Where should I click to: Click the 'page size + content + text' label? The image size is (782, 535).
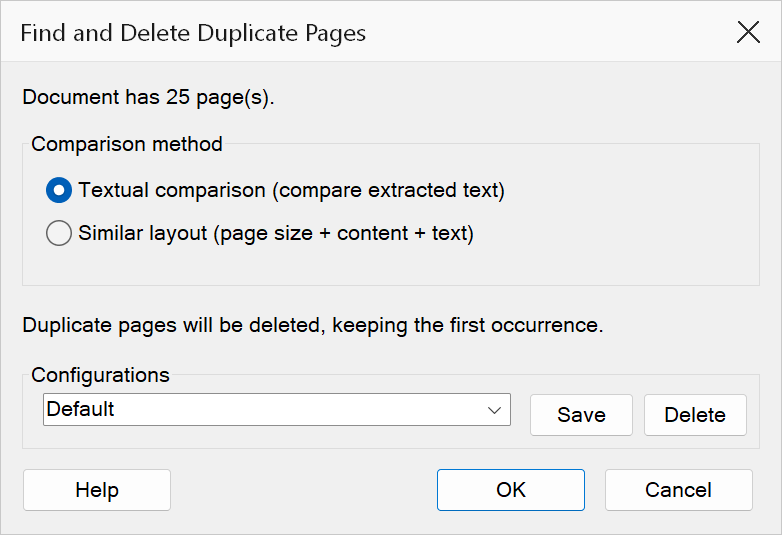(343, 233)
